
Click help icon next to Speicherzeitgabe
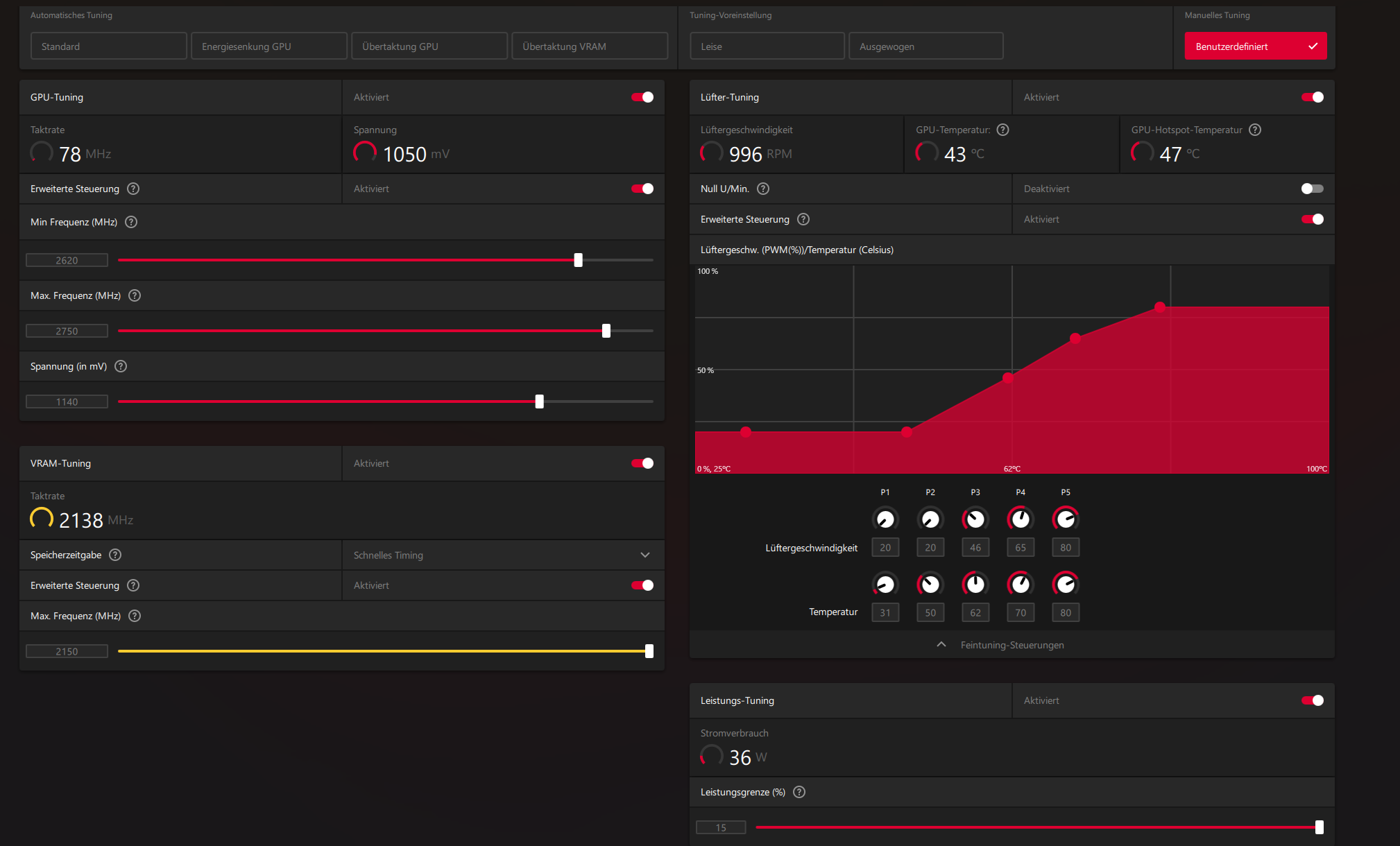[x=116, y=555]
